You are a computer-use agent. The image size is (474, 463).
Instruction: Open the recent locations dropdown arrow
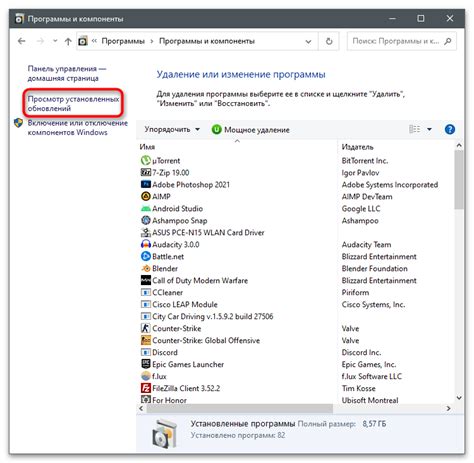coord(55,41)
